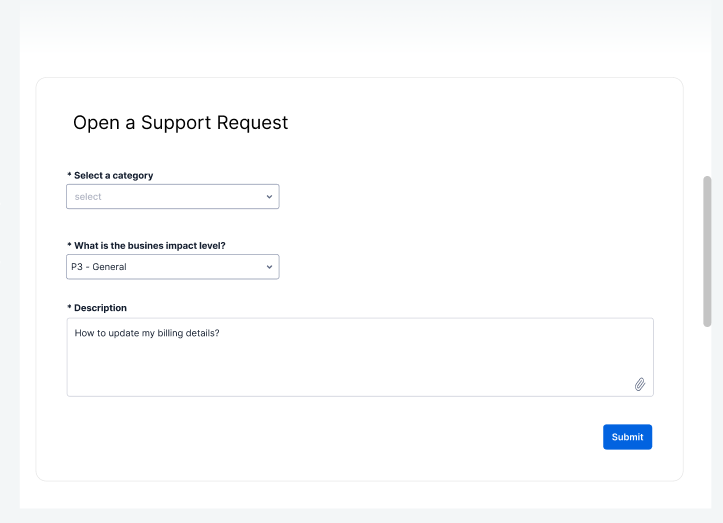Click asterisk beside Description label
Viewport: 723px width, 523px height.
(x=69, y=307)
